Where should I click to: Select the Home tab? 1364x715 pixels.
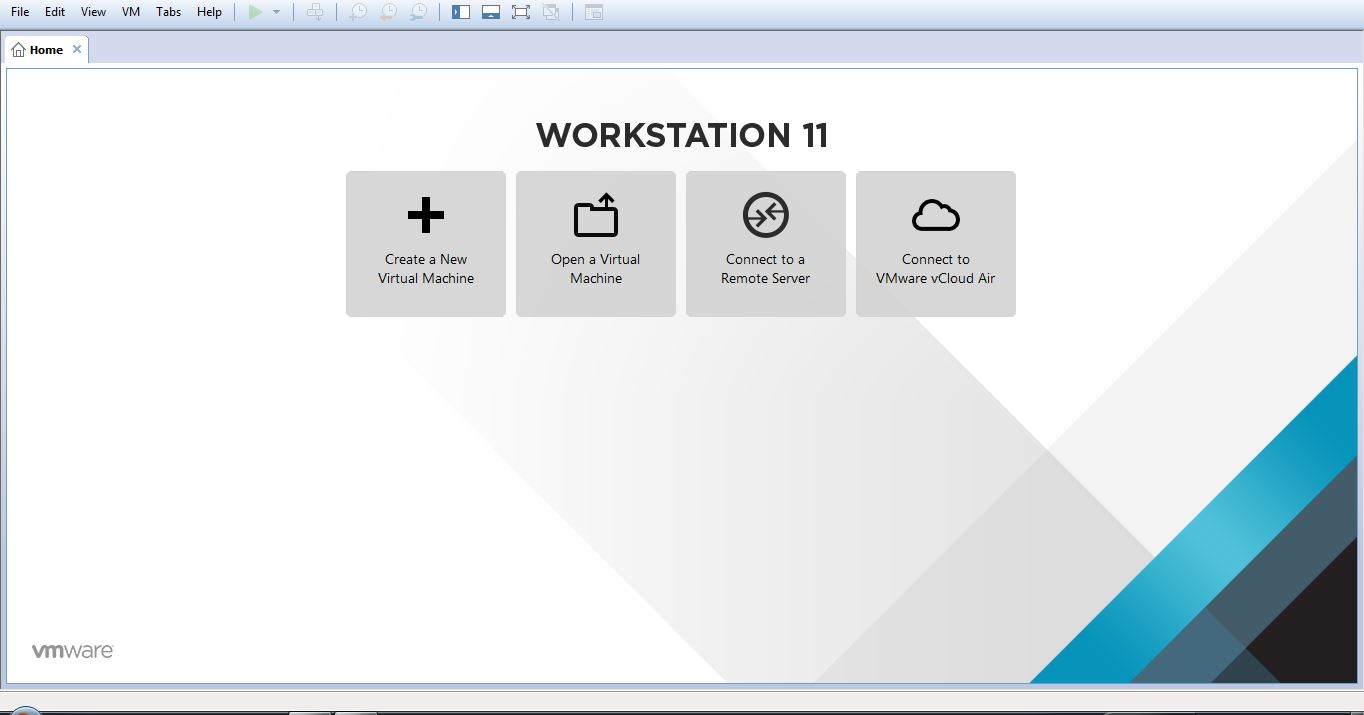tap(47, 49)
